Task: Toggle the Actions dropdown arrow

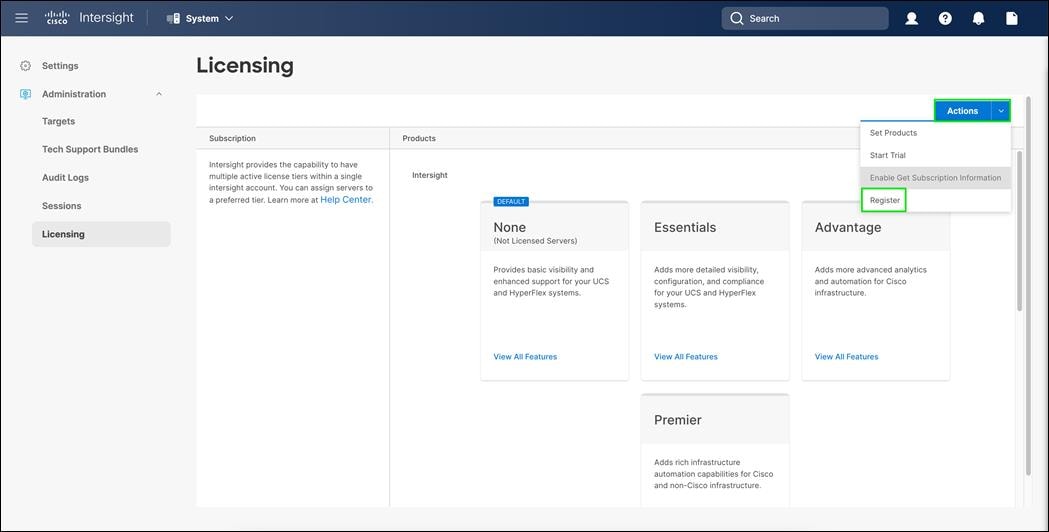Action: click(1001, 111)
